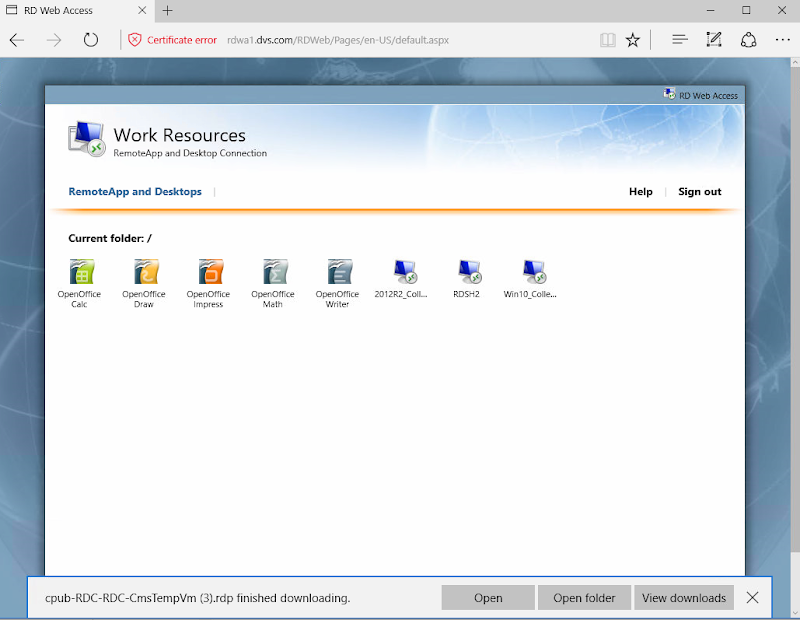The width and height of the screenshot is (800, 620).
Task: Click the RD Web Access header icon
Action: (669, 94)
